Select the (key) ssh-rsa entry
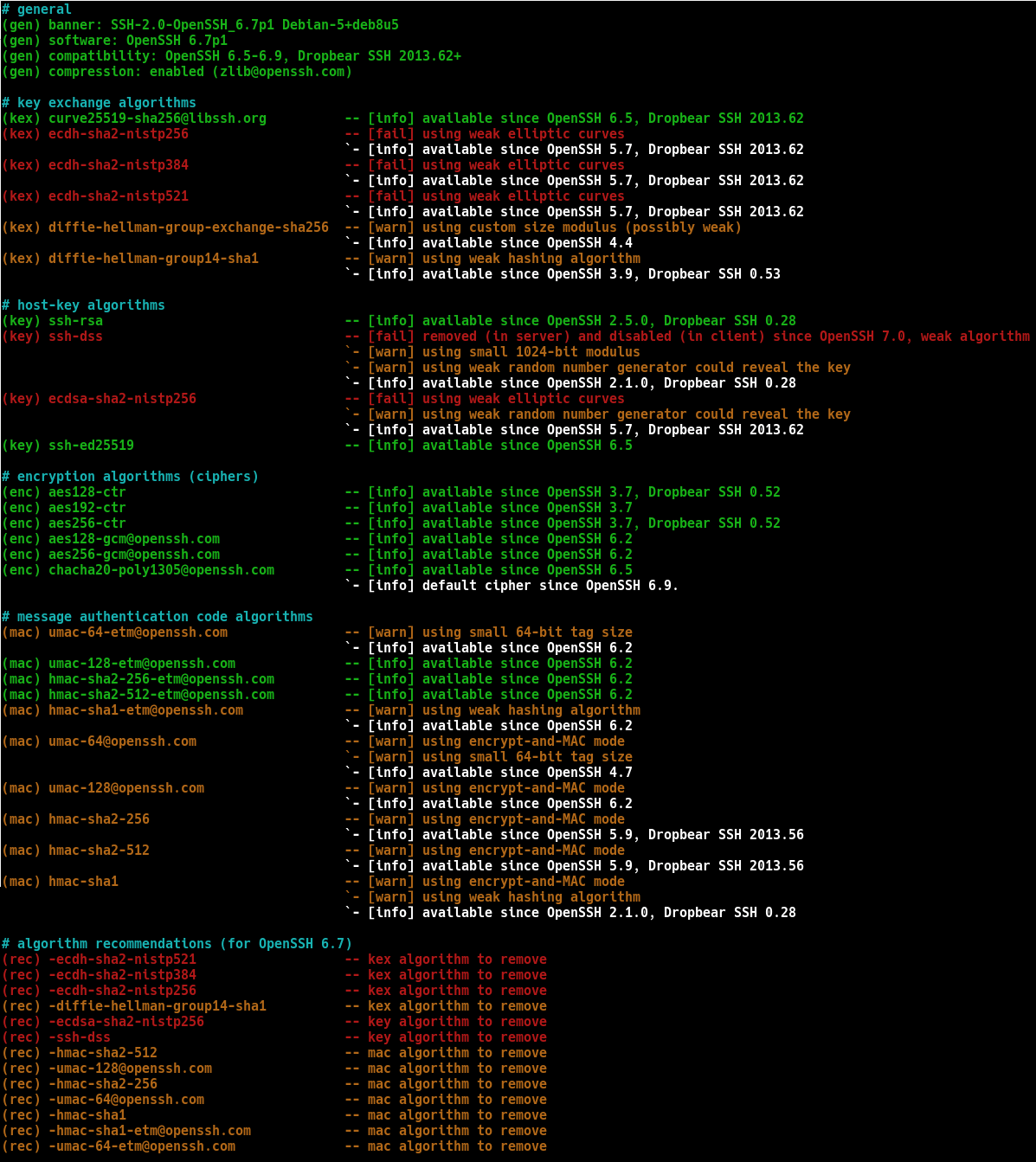The width and height of the screenshot is (1036, 1162). [53, 321]
